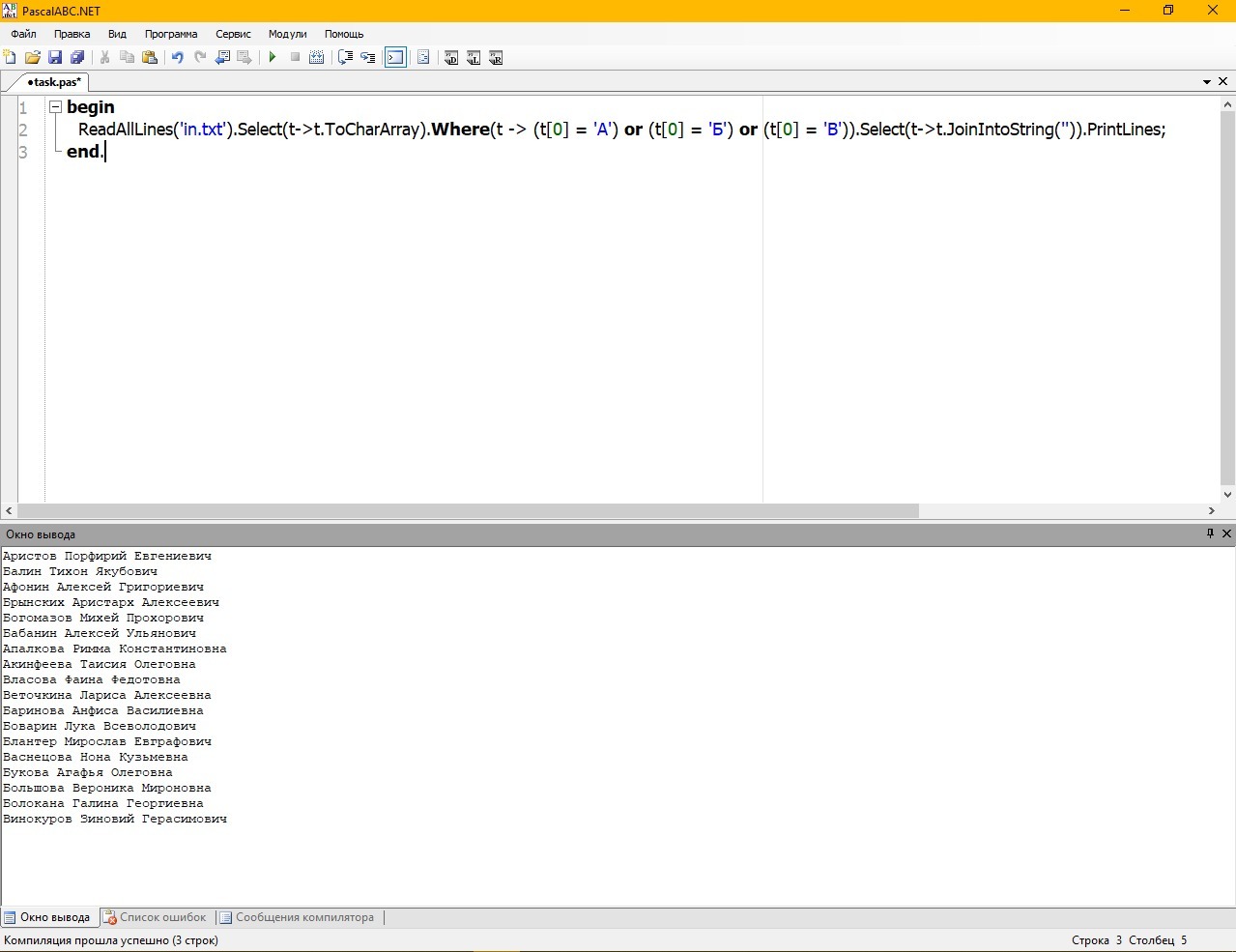Create a new file from the toolbar
The width and height of the screenshot is (1236, 952).
pos(11,58)
